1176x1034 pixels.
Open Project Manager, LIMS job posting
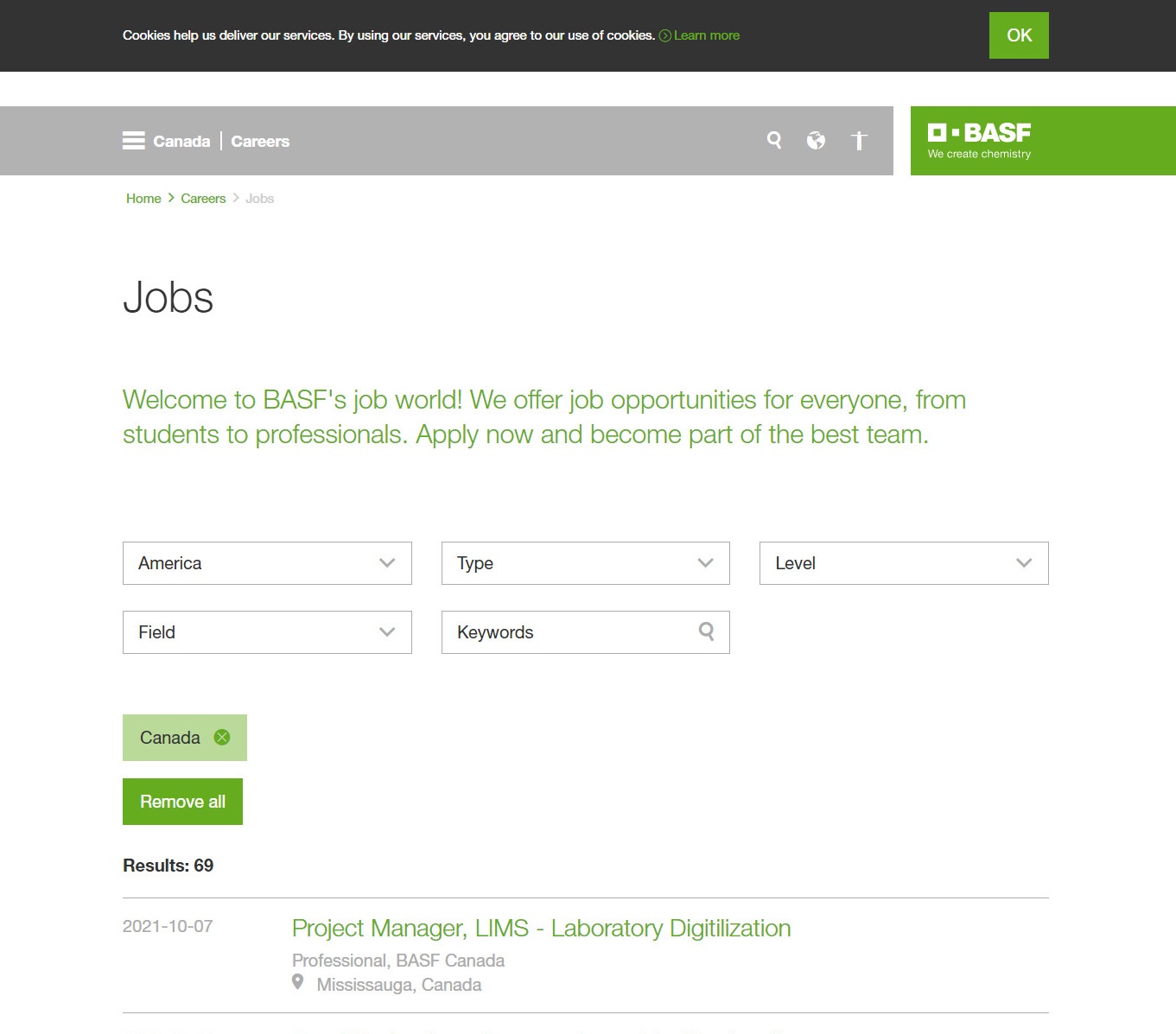point(541,928)
